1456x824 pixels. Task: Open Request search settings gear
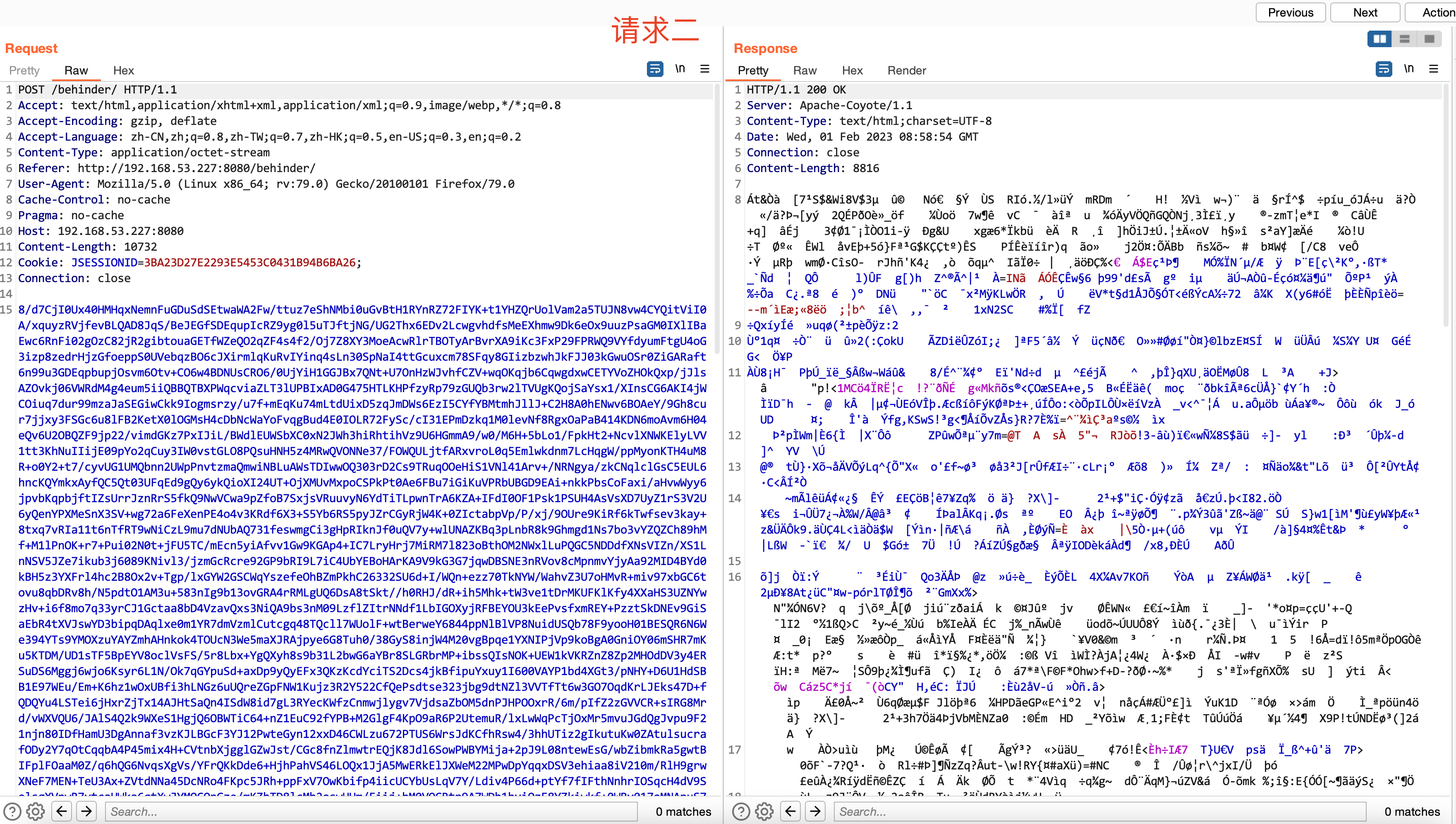(x=36, y=812)
